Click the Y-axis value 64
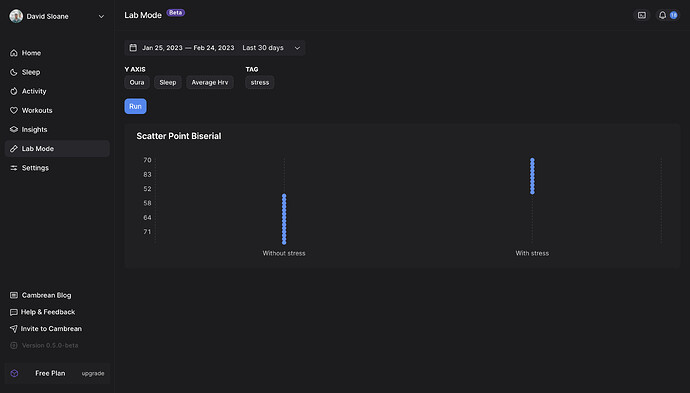This screenshot has height=393, width=690. click(147, 217)
